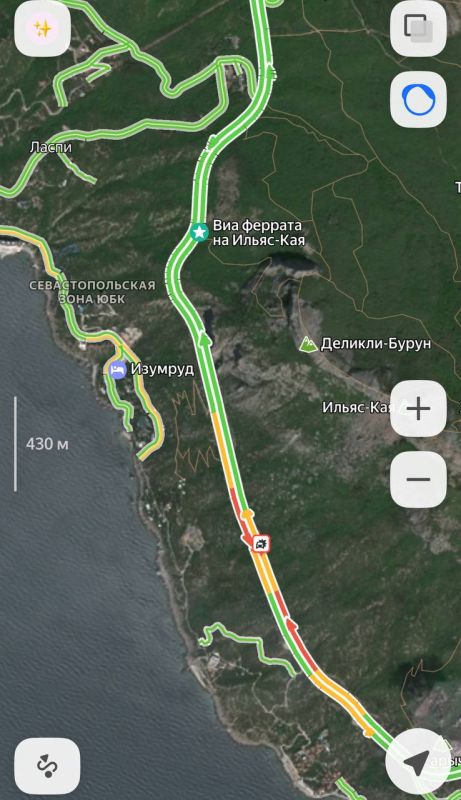Viewport: 461px width, 800px height.
Task: Open the map layers button
Action: [418, 29]
